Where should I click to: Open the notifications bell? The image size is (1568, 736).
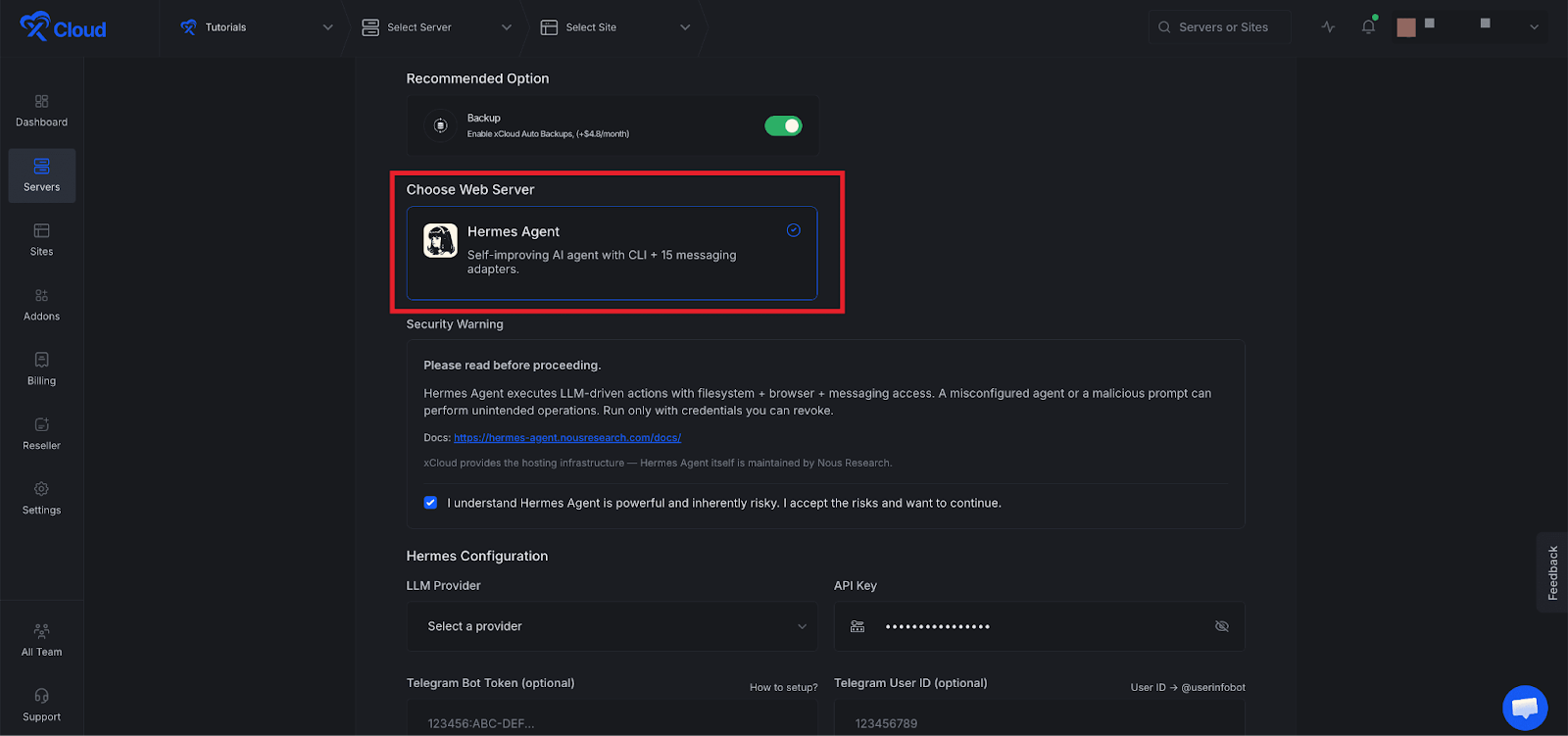pos(1368,26)
